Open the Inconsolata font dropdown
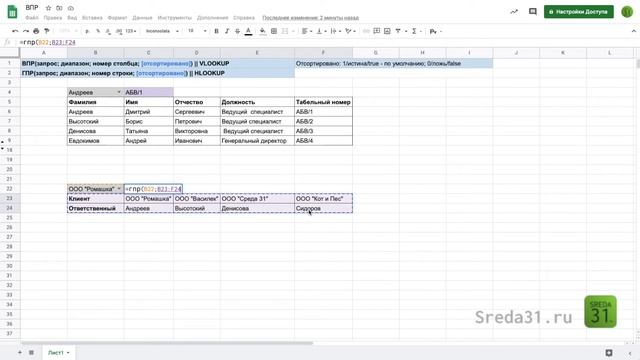The width and height of the screenshot is (640, 360). point(162,31)
